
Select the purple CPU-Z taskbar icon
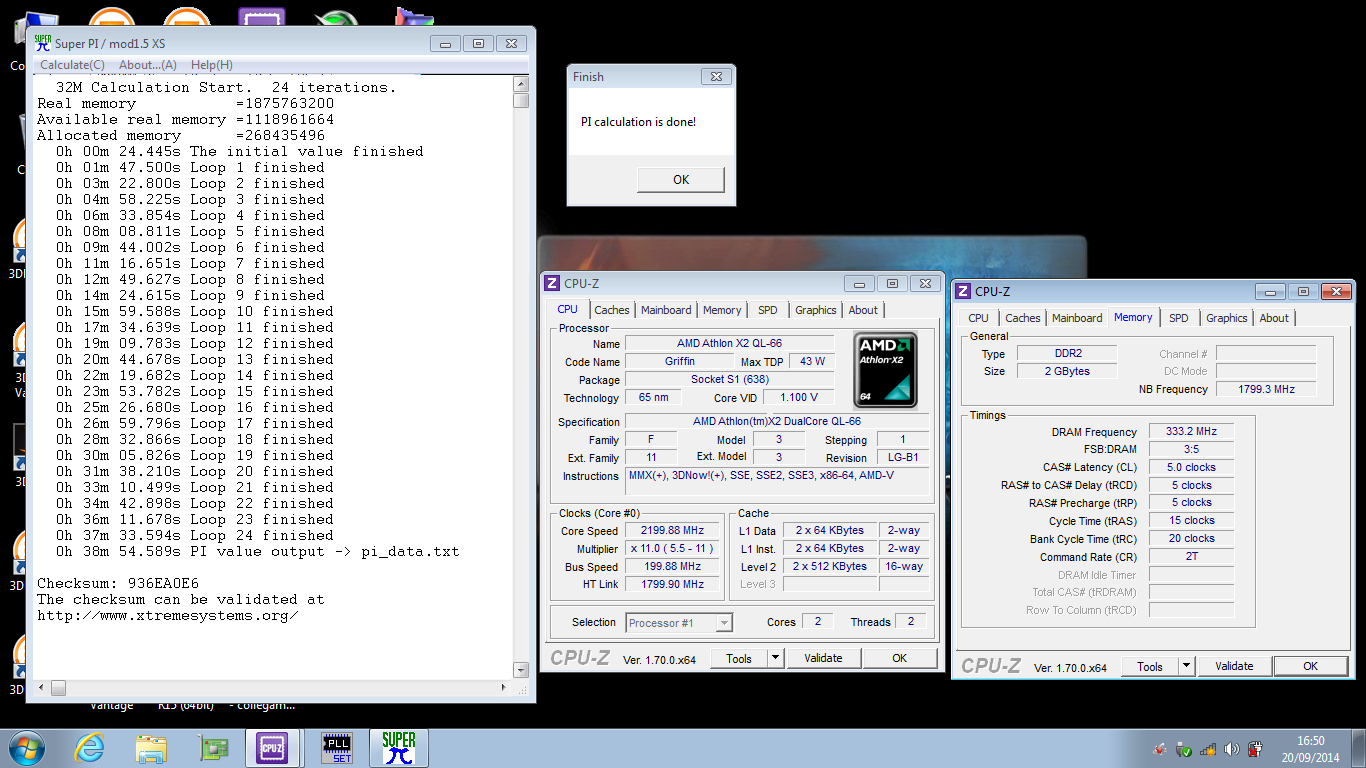pyautogui.click(x=272, y=747)
